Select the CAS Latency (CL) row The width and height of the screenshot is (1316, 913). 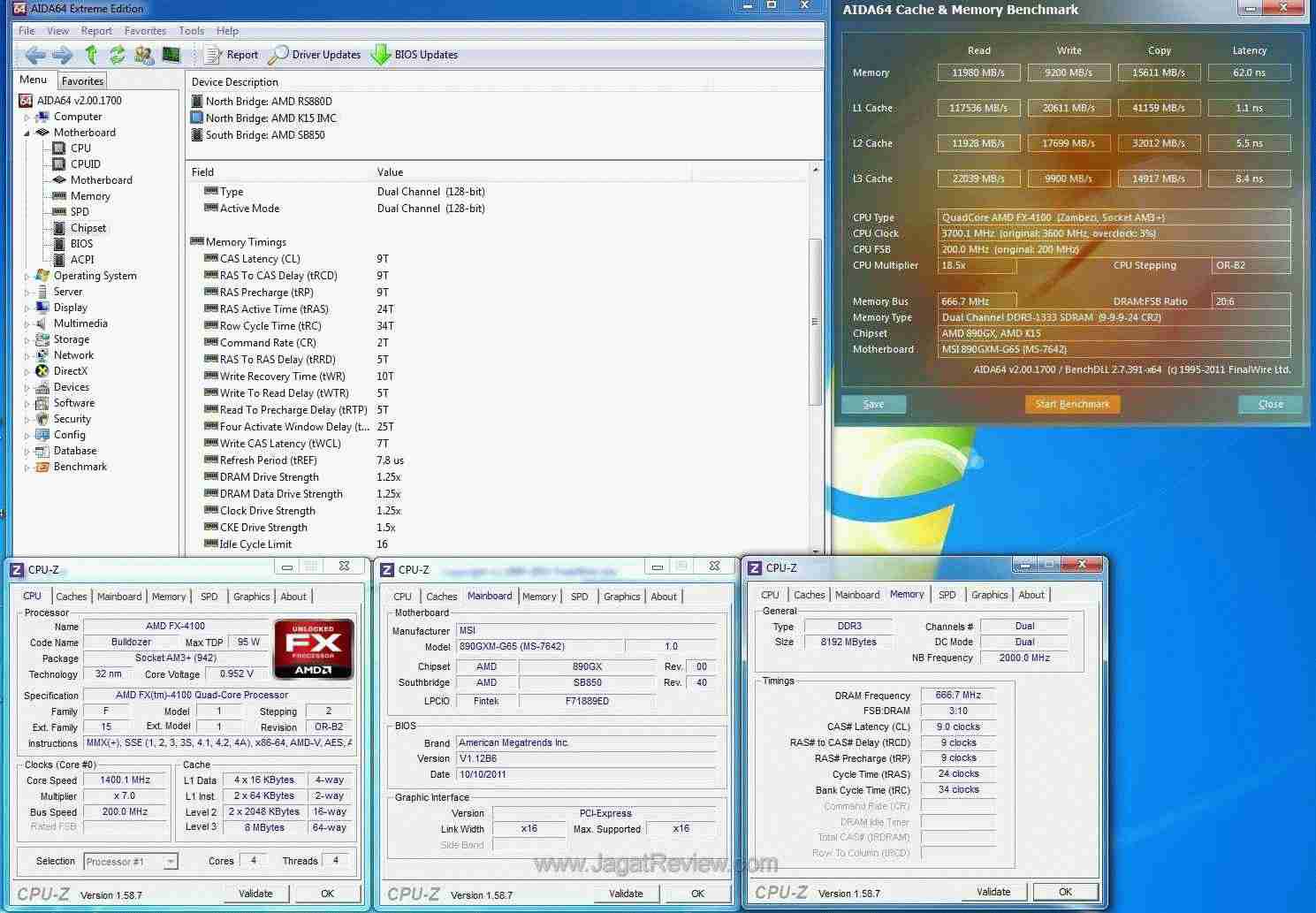click(x=499, y=259)
